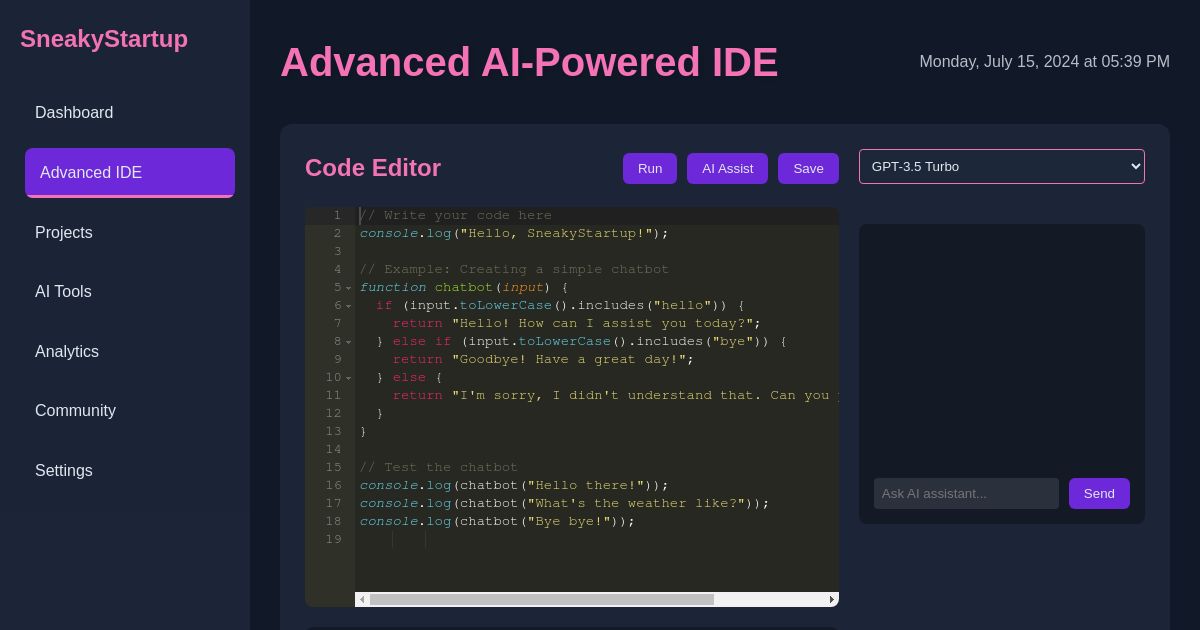1200x630 pixels.
Task: Click the Ask AI assistant input field
Action: tap(966, 493)
